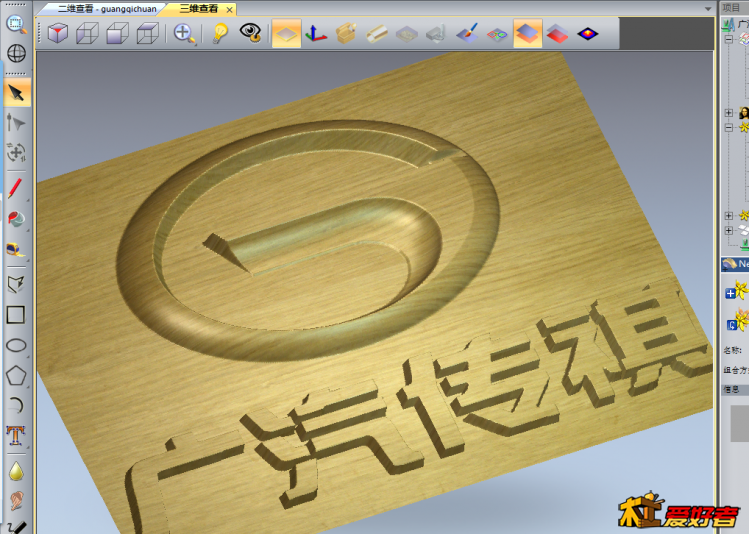749x534 pixels.
Task: Toggle the vector overlay circles icon
Action: point(497,34)
